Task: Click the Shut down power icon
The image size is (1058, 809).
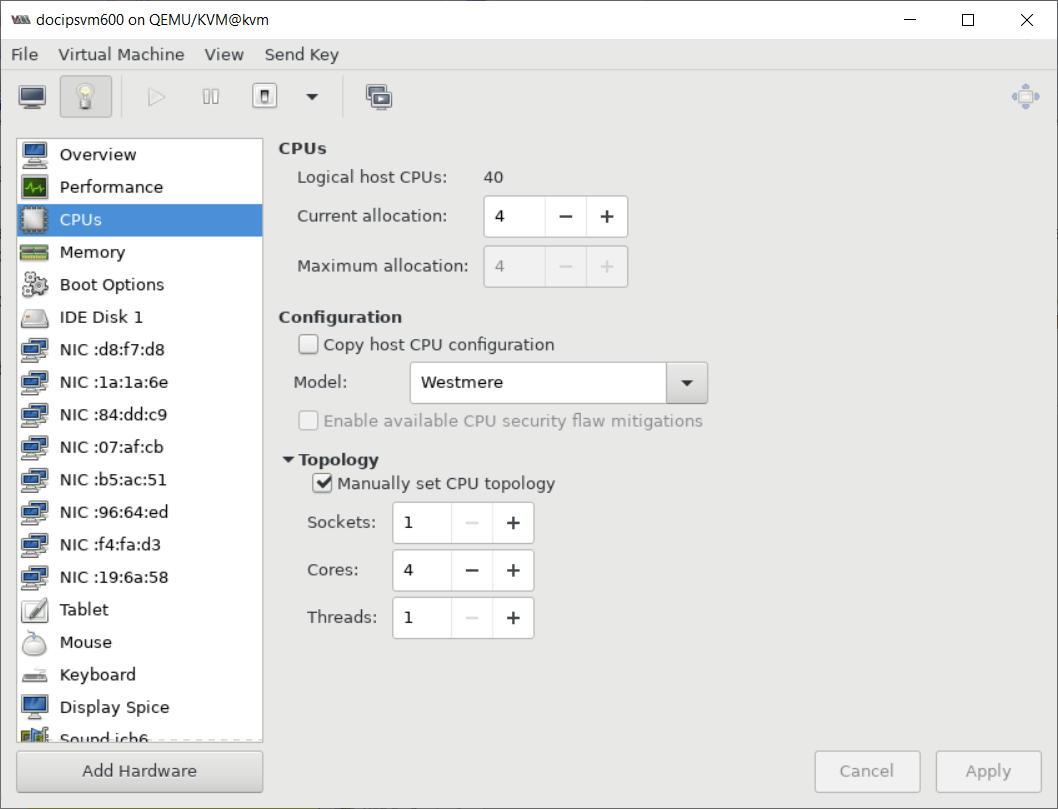Action: 264,96
